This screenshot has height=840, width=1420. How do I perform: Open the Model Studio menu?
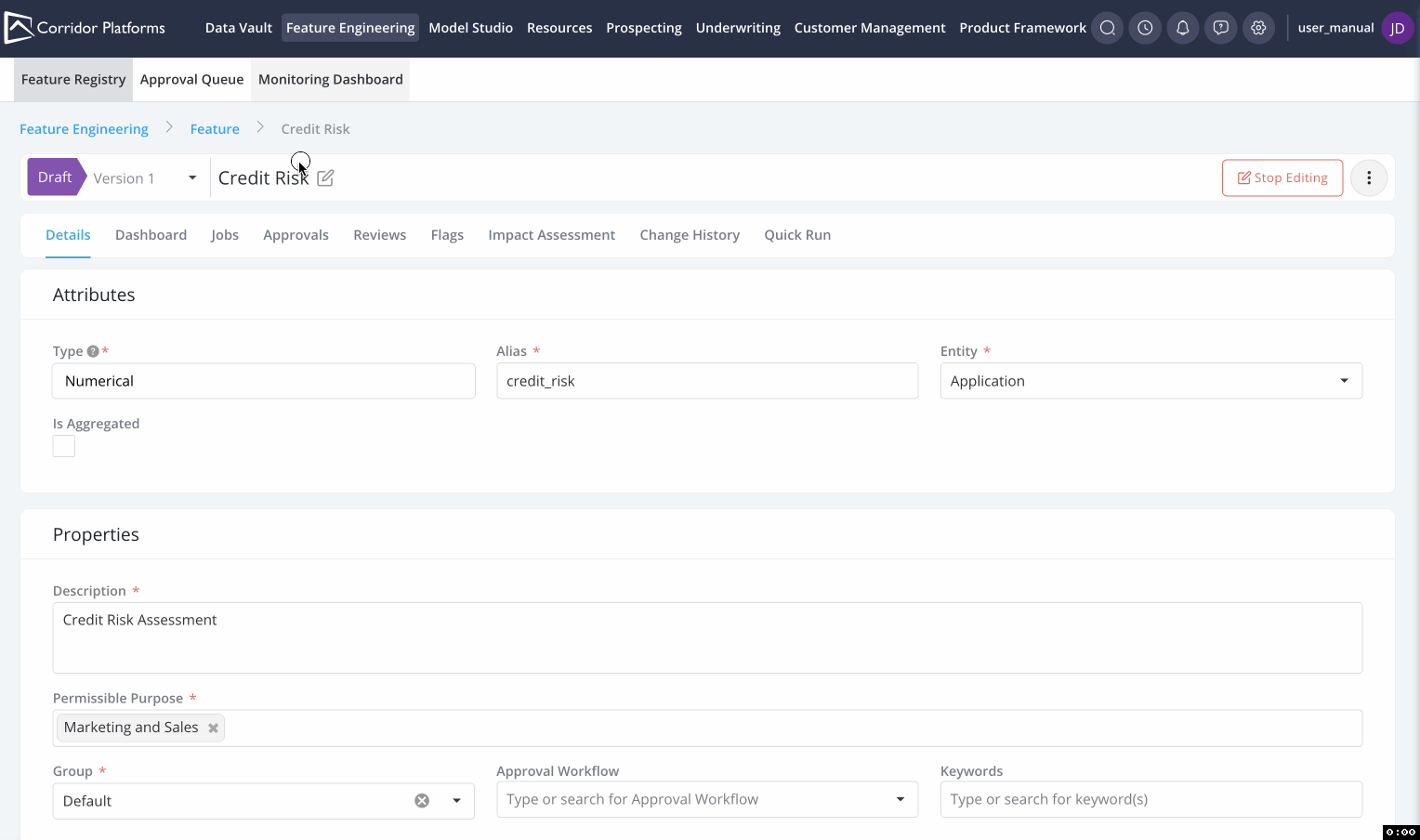tap(470, 28)
